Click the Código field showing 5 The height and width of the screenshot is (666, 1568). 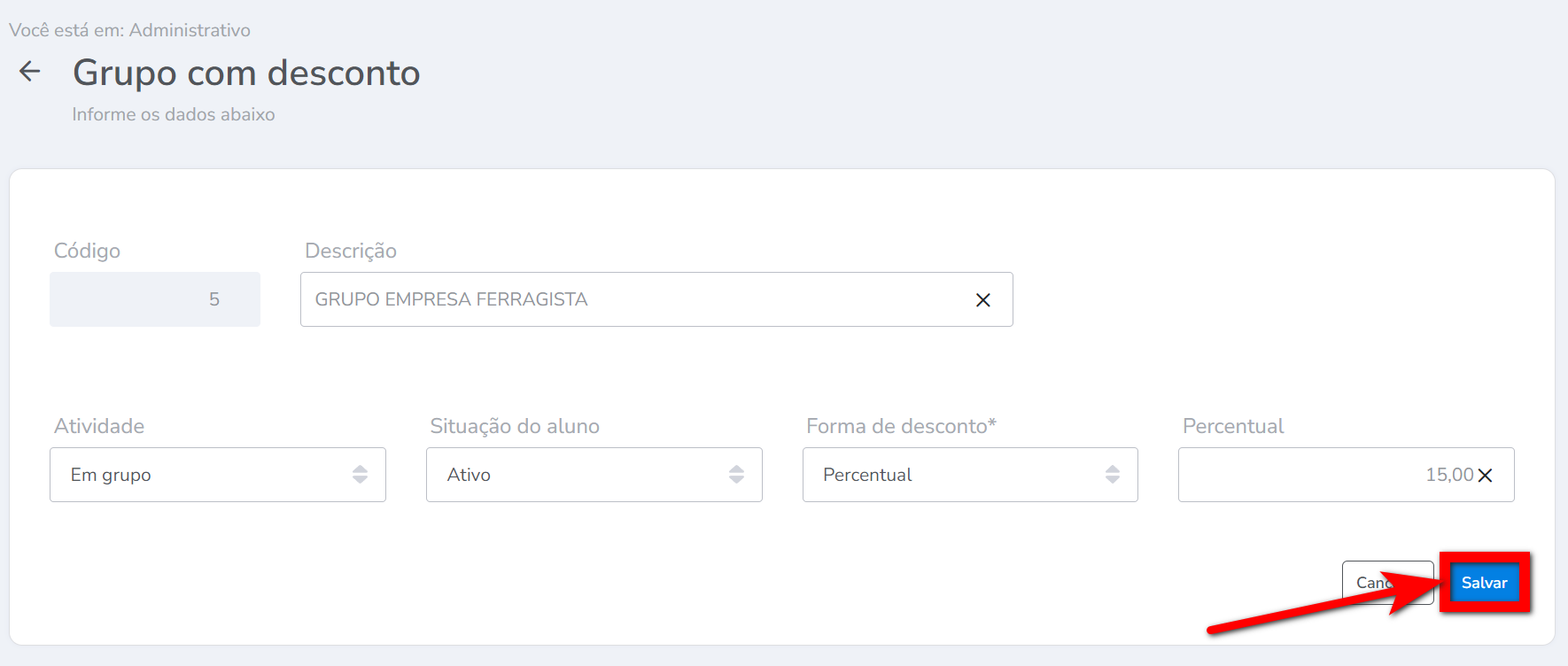(155, 299)
